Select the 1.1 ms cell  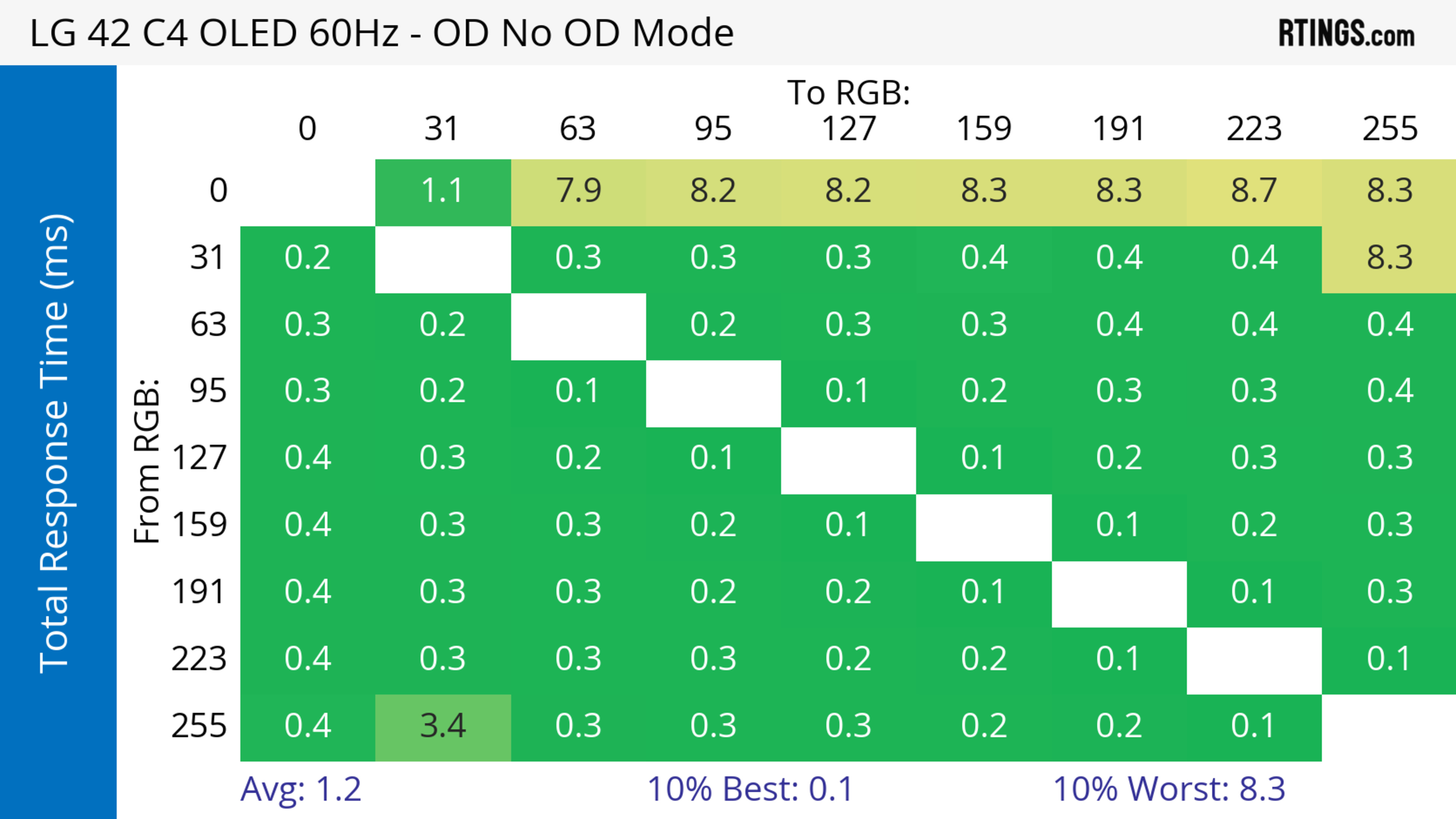click(442, 191)
